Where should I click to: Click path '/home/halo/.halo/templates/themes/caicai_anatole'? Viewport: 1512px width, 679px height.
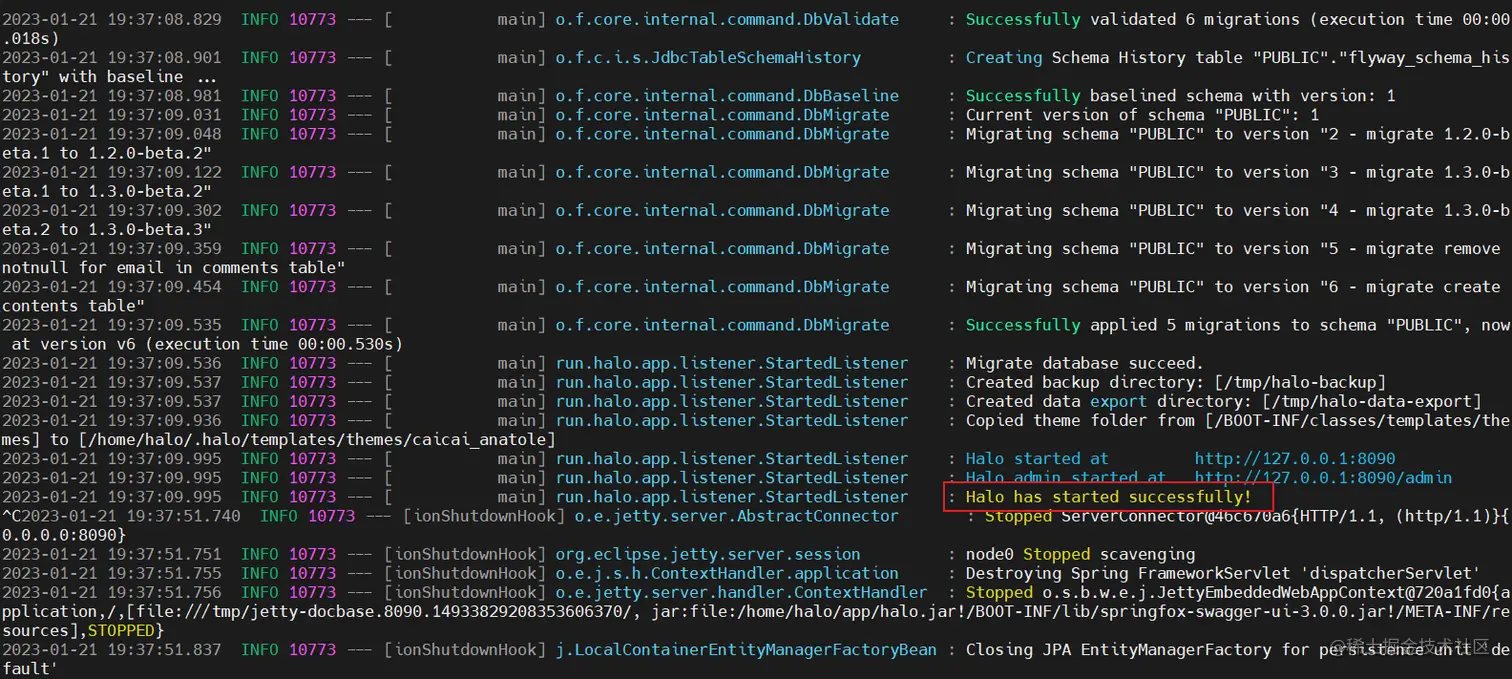click(315, 439)
